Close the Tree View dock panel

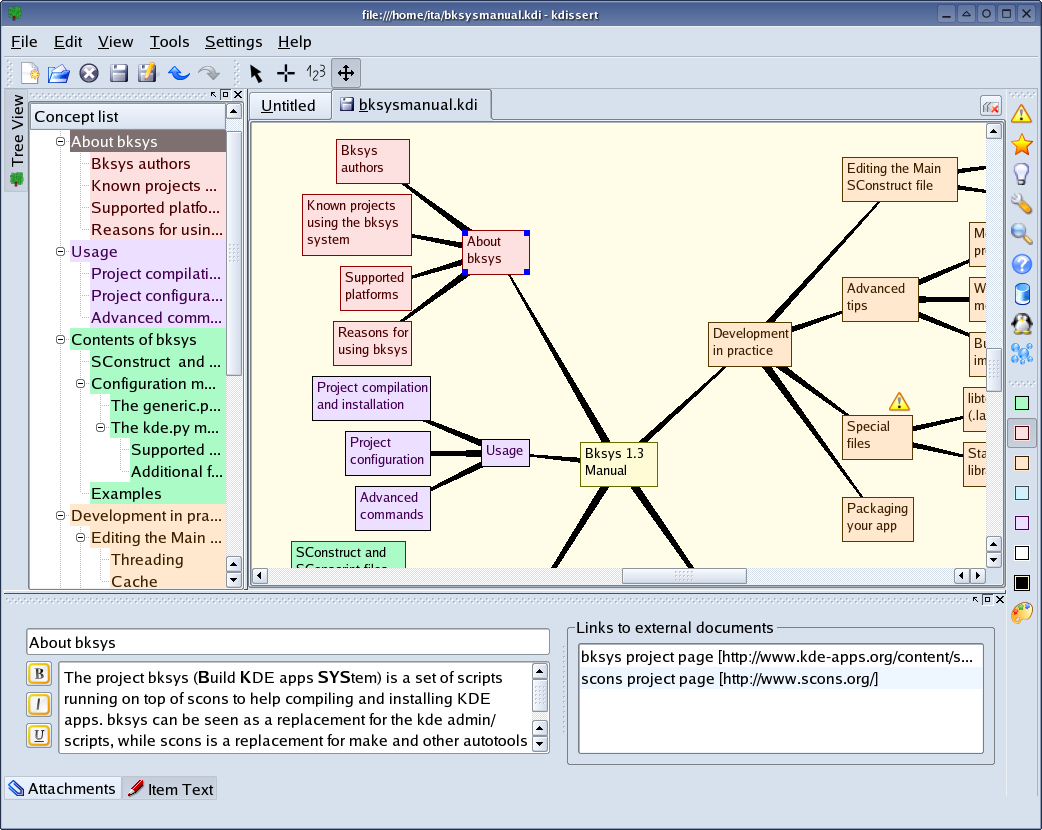238,94
